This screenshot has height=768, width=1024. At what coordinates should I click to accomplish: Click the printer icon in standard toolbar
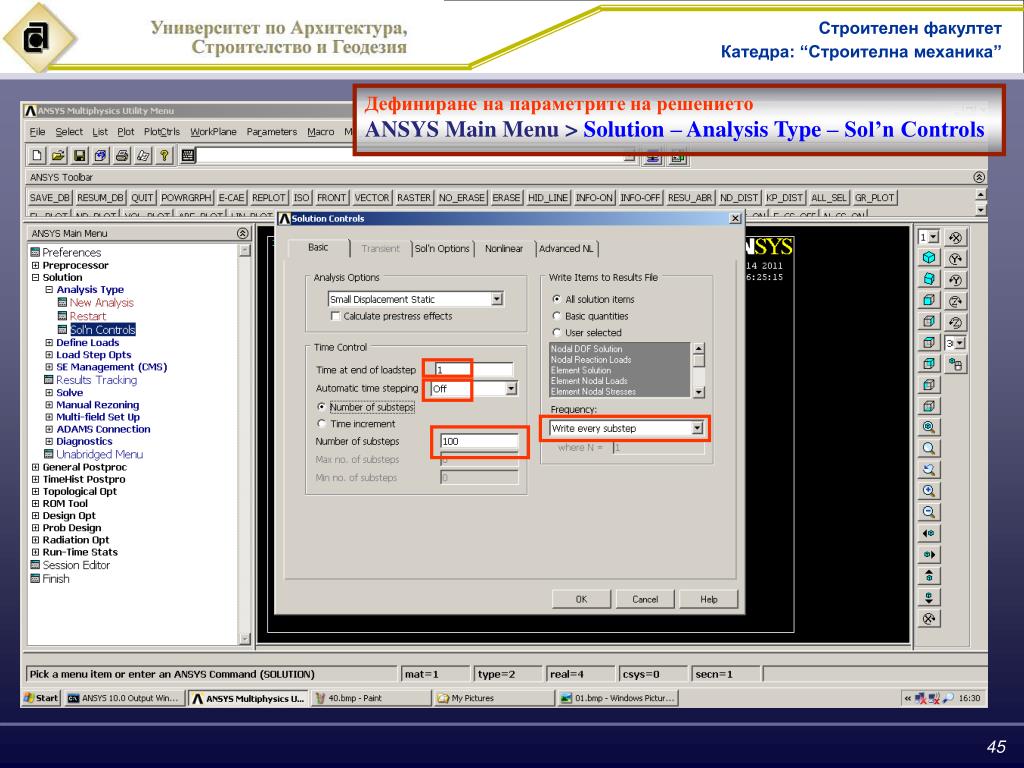coord(121,155)
